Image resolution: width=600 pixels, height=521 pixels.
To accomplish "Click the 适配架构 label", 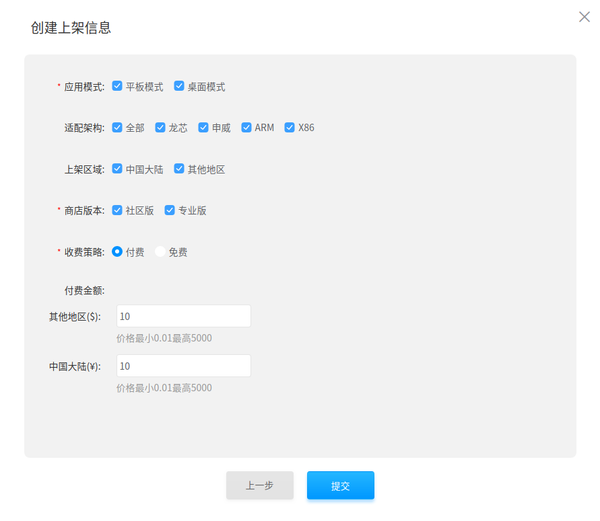I will pos(84,128).
